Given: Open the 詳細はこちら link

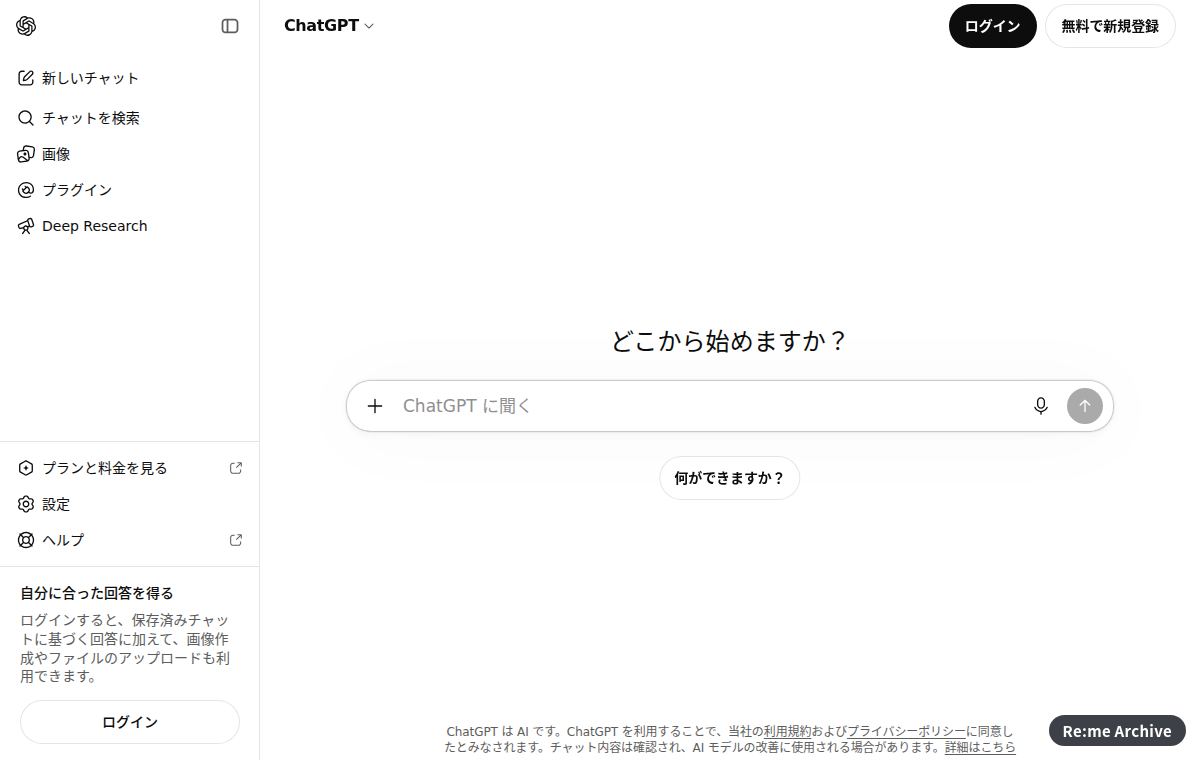Looking at the screenshot, I should [x=980, y=747].
